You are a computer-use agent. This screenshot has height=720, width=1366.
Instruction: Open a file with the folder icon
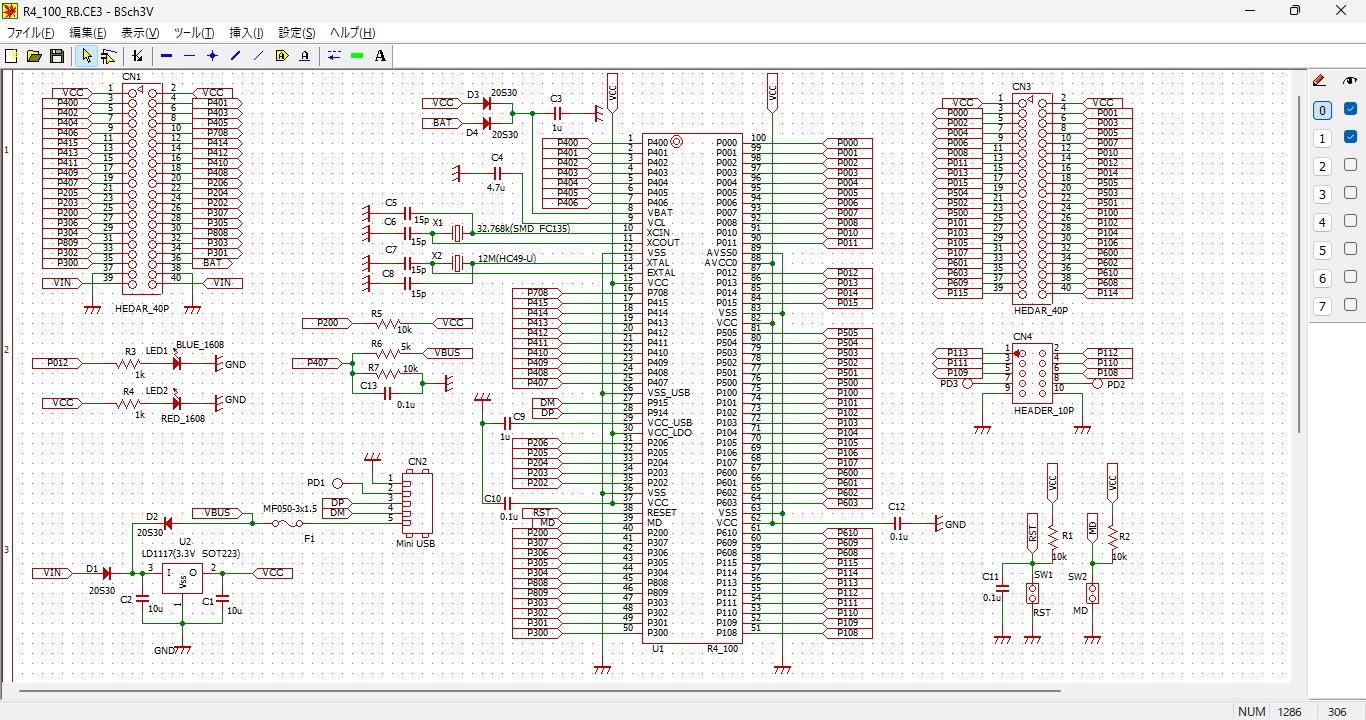tap(34, 56)
